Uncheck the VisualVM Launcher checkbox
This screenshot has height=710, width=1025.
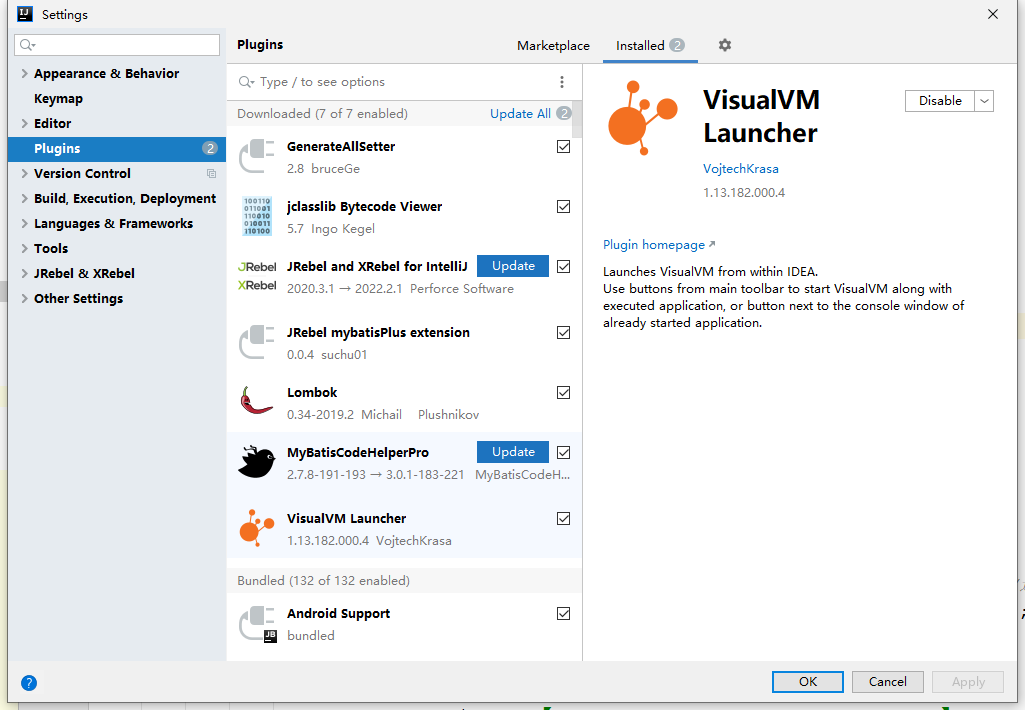tap(563, 518)
